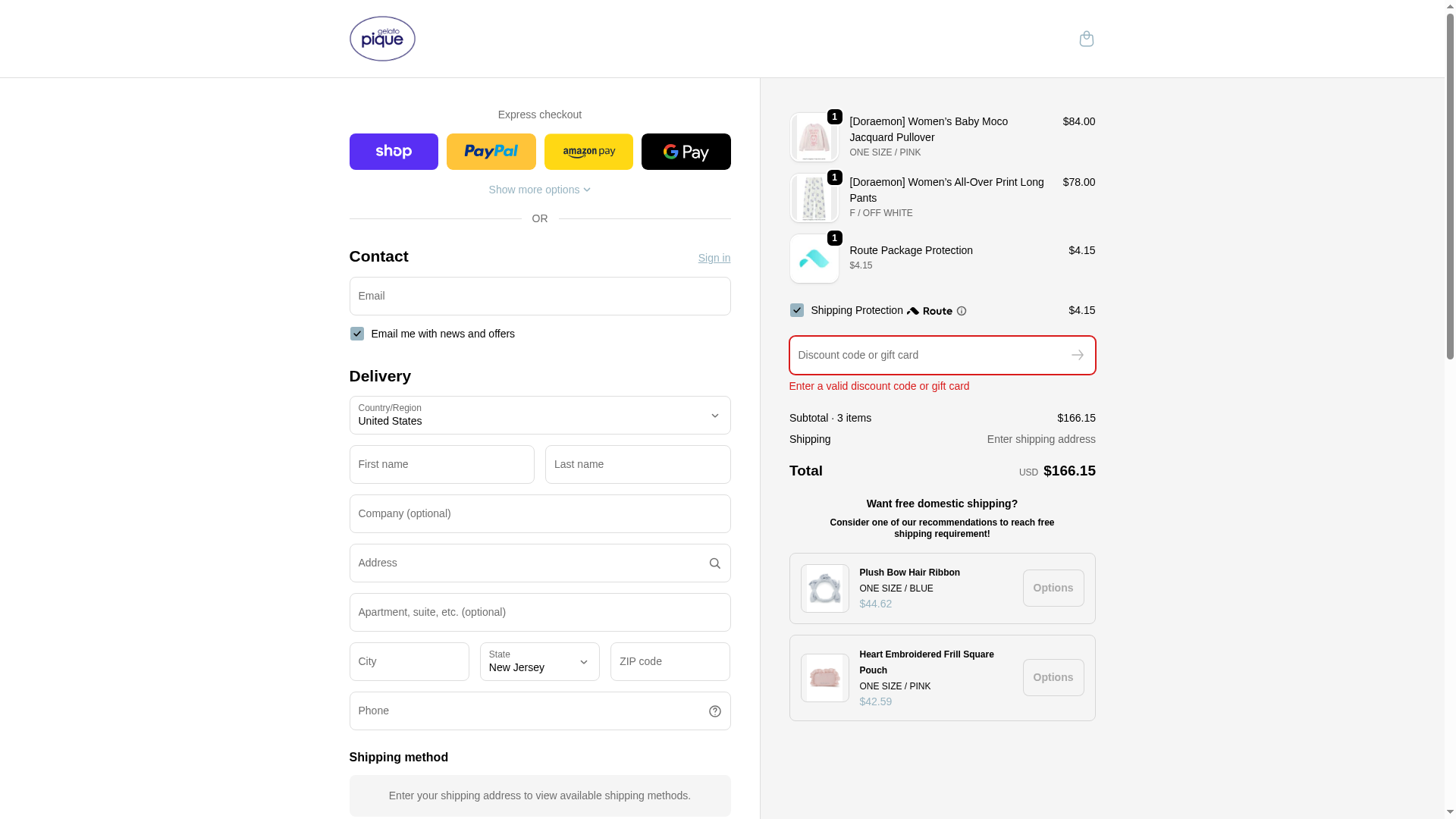Click the Email input field
Viewport: 1456px width, 819px height.
(x=539, y=297)
